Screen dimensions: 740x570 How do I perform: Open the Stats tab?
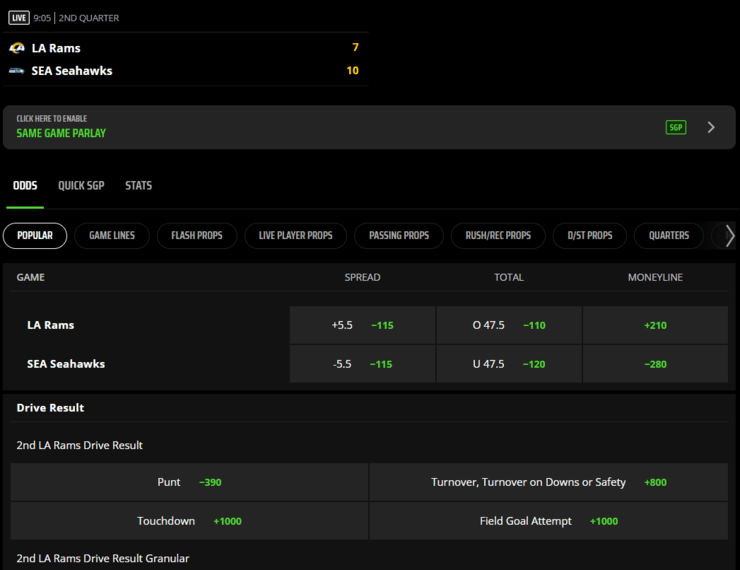139,185
